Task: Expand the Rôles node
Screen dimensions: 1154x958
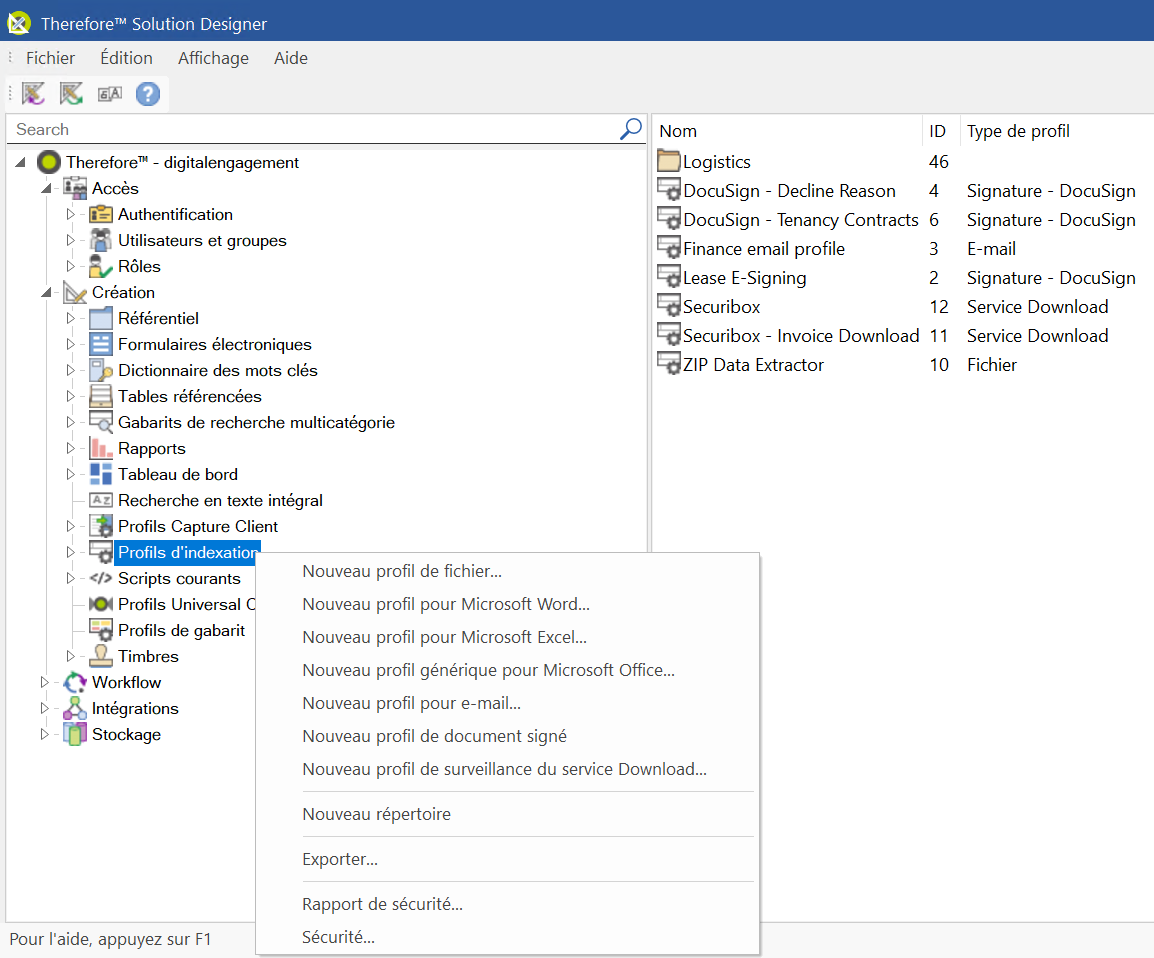Action: pos(71,266)
